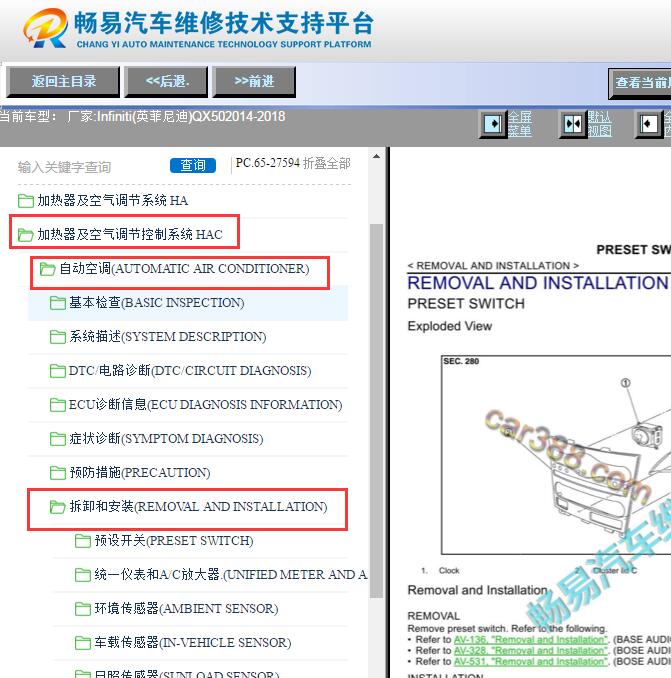
Task: Collapse all via 折叠全部 link
Action: 327,163
